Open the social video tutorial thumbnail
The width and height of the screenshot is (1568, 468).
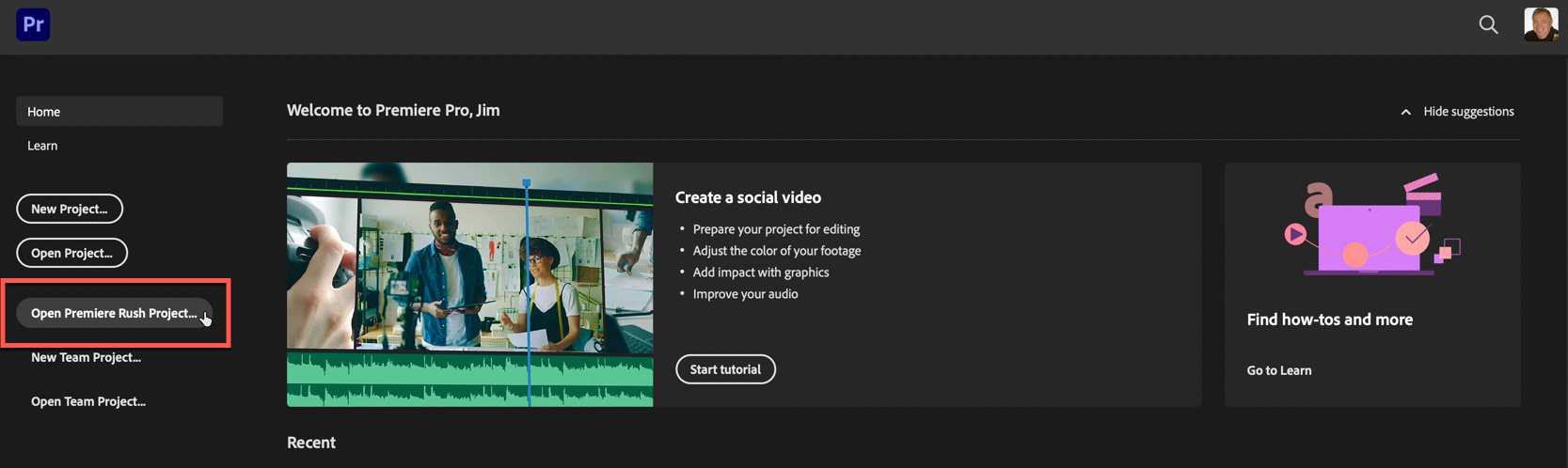[469, 285]
